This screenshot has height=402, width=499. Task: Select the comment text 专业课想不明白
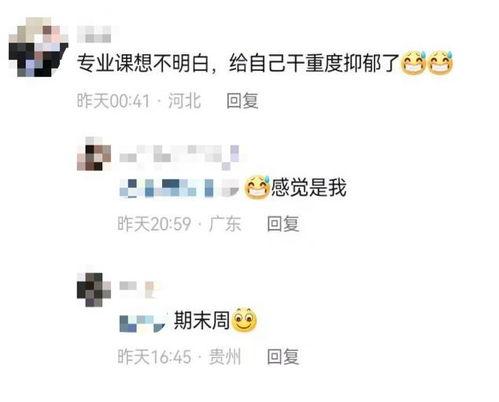click(143, 63)
